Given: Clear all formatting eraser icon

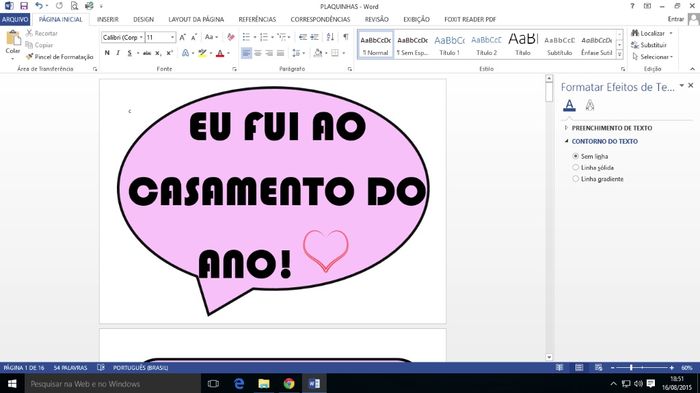Looking at the screenshot, I should click(230, 37).
